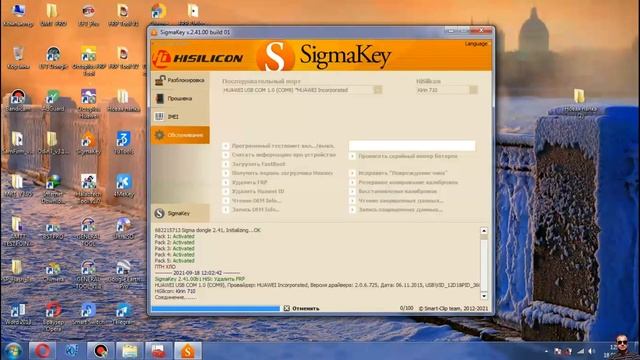640x360 pixels.
Task: Click Программный тестпоинт вкл./выкл. button
Action: click(279, 146)
